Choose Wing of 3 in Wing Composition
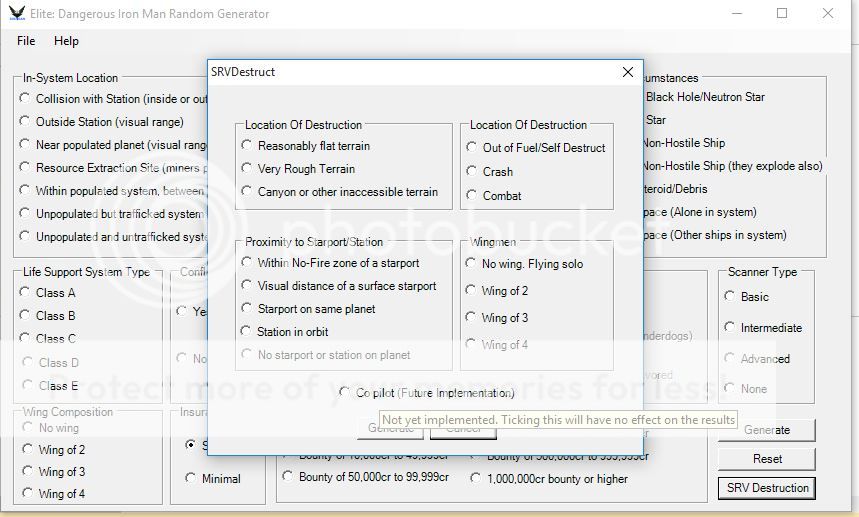 coord(54,472)
